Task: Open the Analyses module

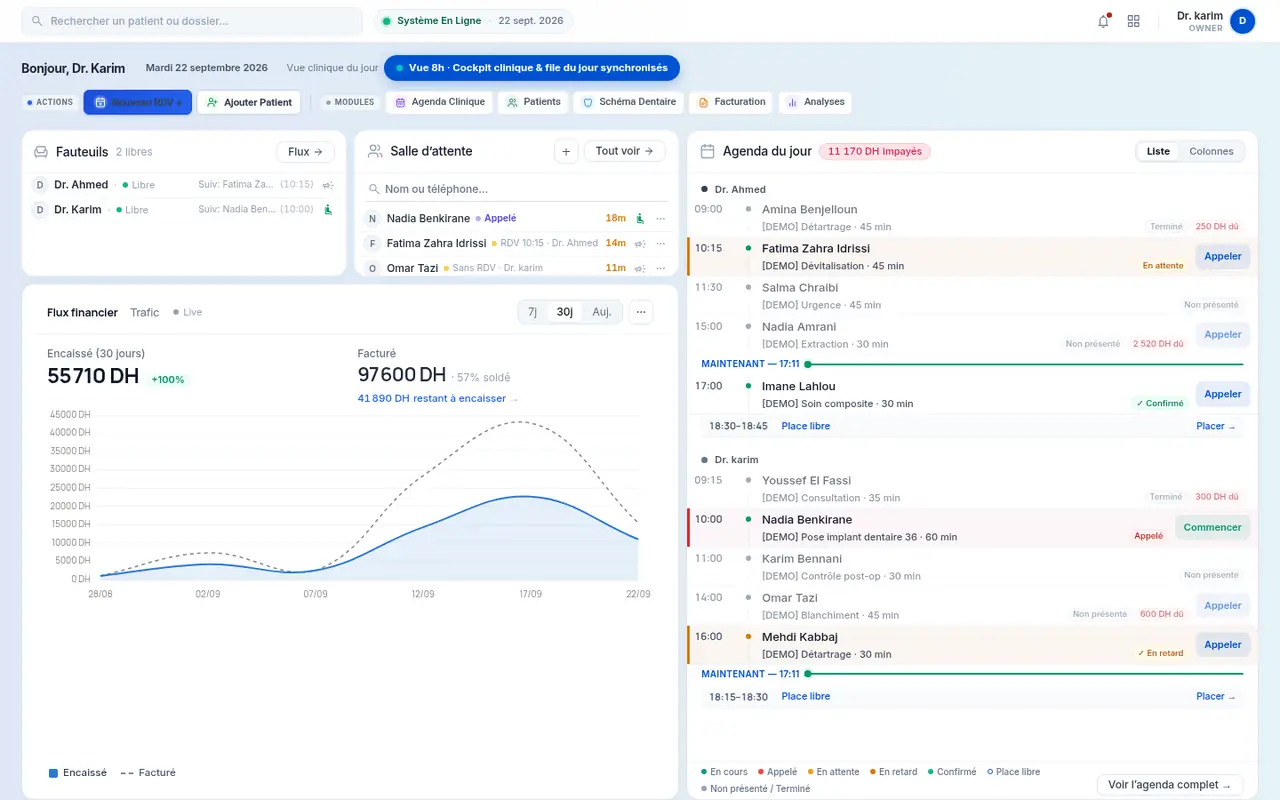Action: (815, 102)
